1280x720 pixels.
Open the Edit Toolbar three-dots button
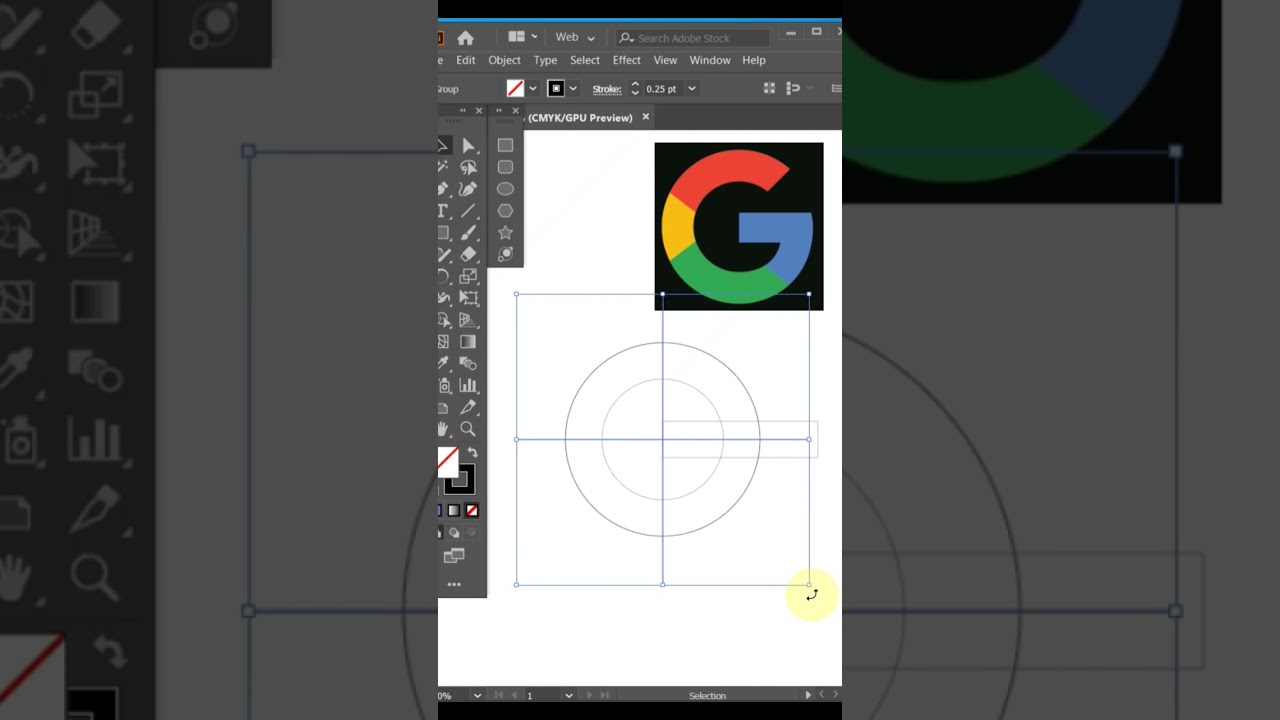pos(454,584)
